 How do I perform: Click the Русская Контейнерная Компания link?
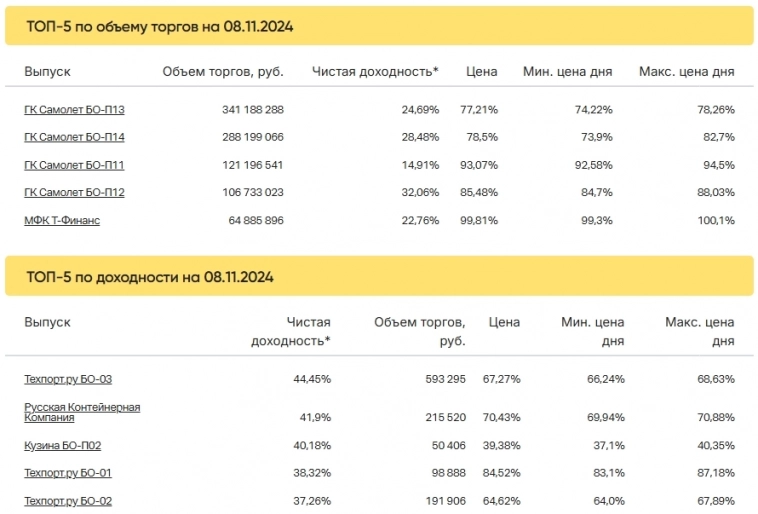(x=82, y=412)
